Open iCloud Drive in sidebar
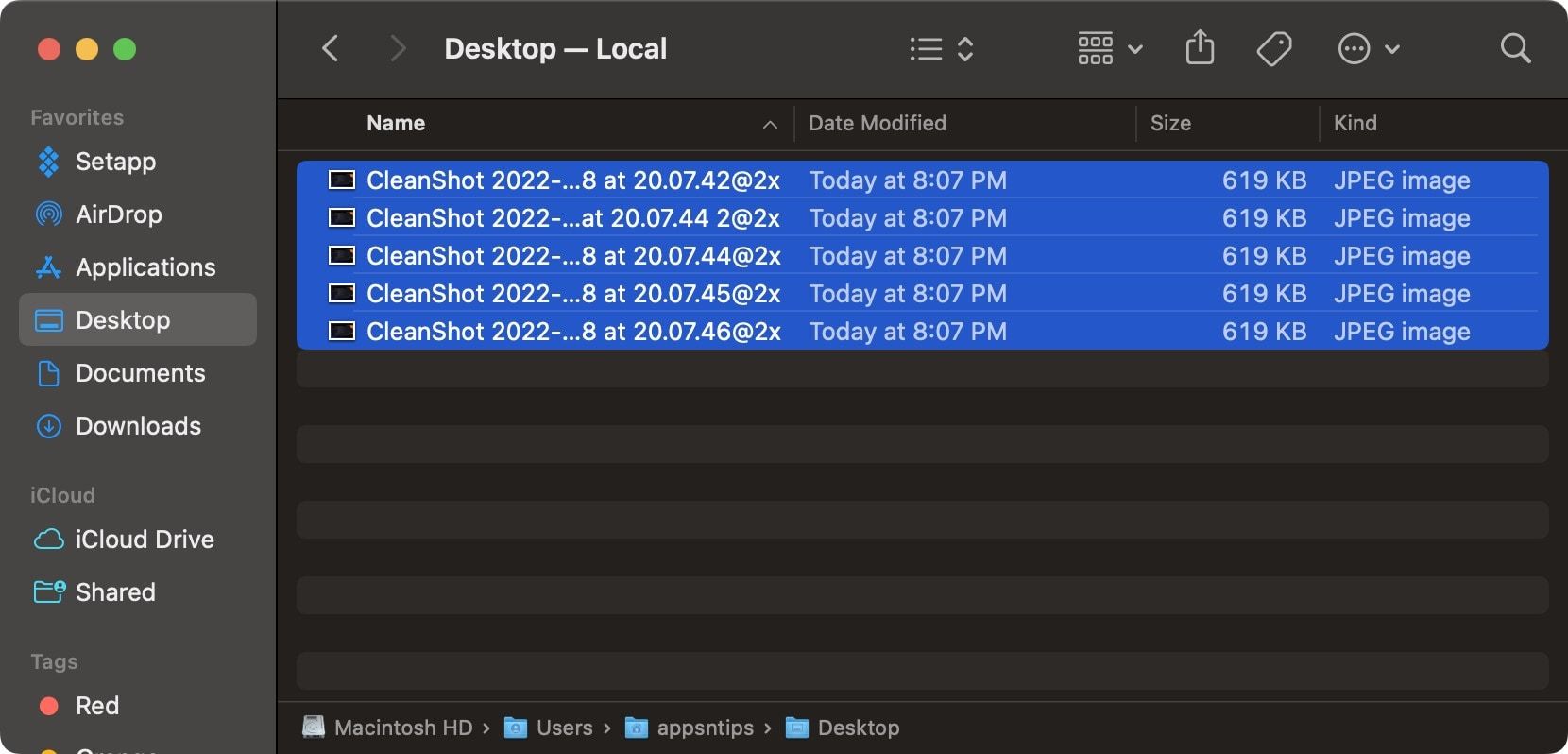Image resolution: width=1568 pixels, height=754 pixels. 144,540
